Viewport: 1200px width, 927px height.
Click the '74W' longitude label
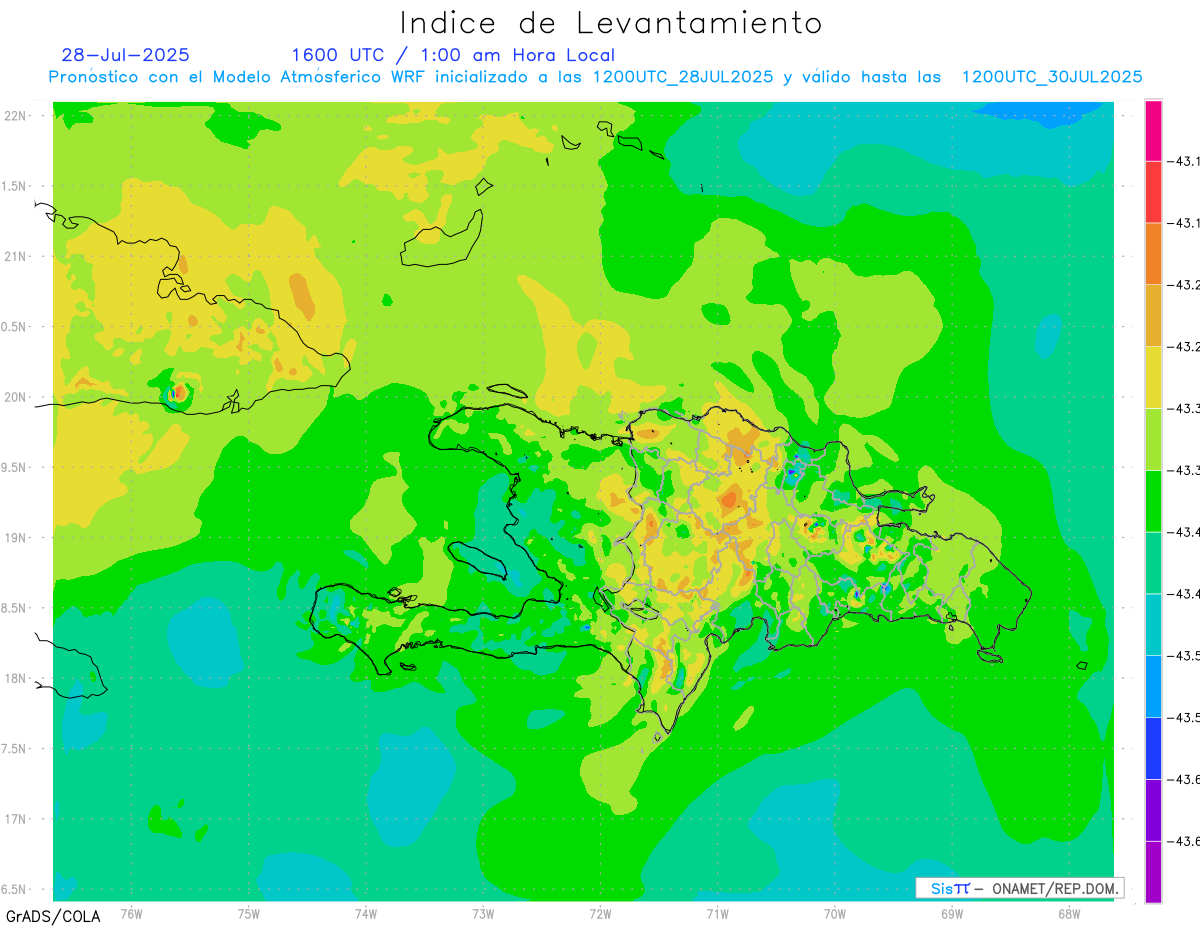[x=365, y=913]
